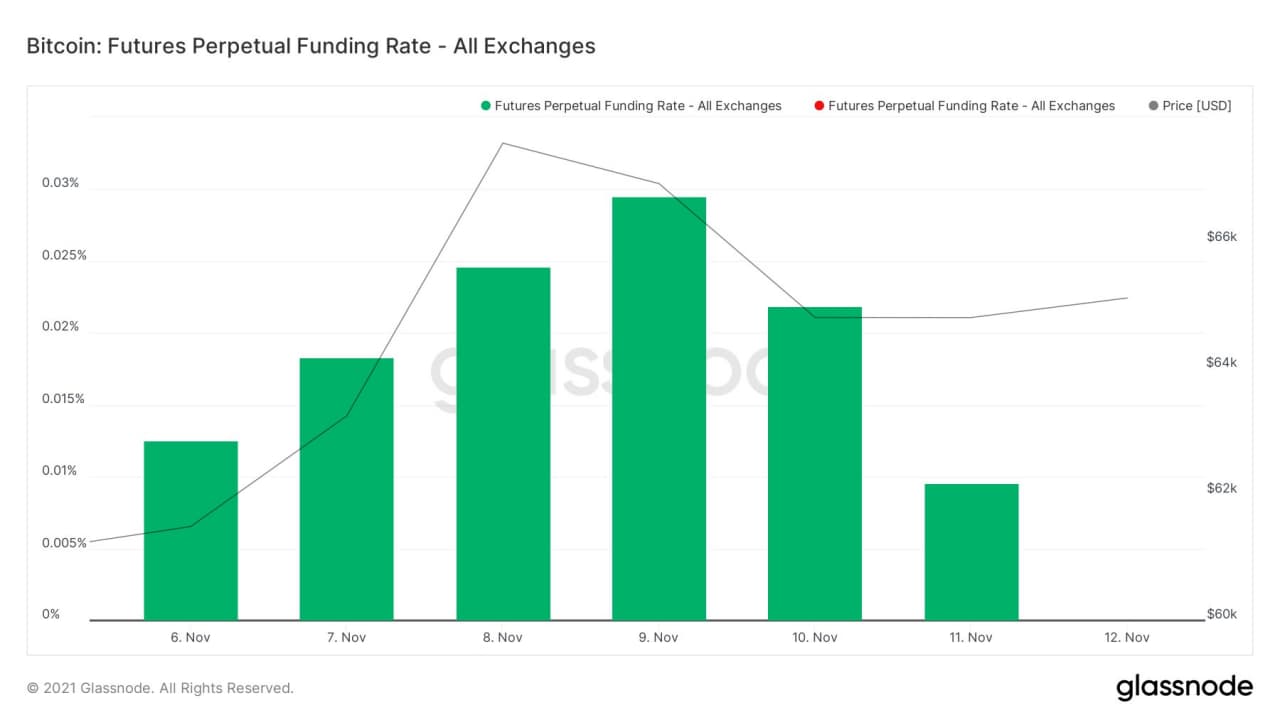Click the green legend dot for Funding Rate
The width and height of the screenshot is (1280, 720).
pos(486,106)
